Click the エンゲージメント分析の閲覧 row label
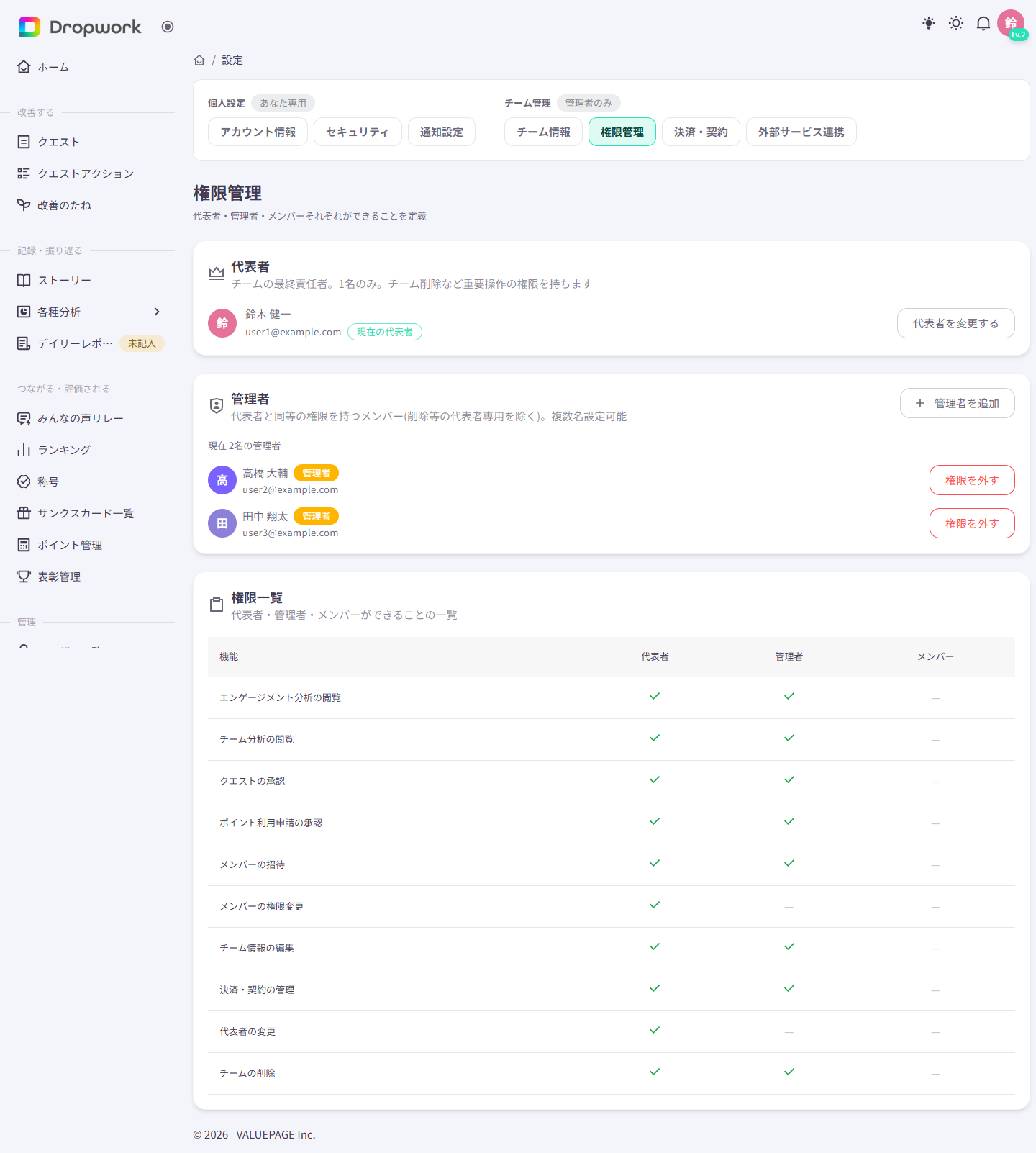1036x1153 pixels. [281, 697]
